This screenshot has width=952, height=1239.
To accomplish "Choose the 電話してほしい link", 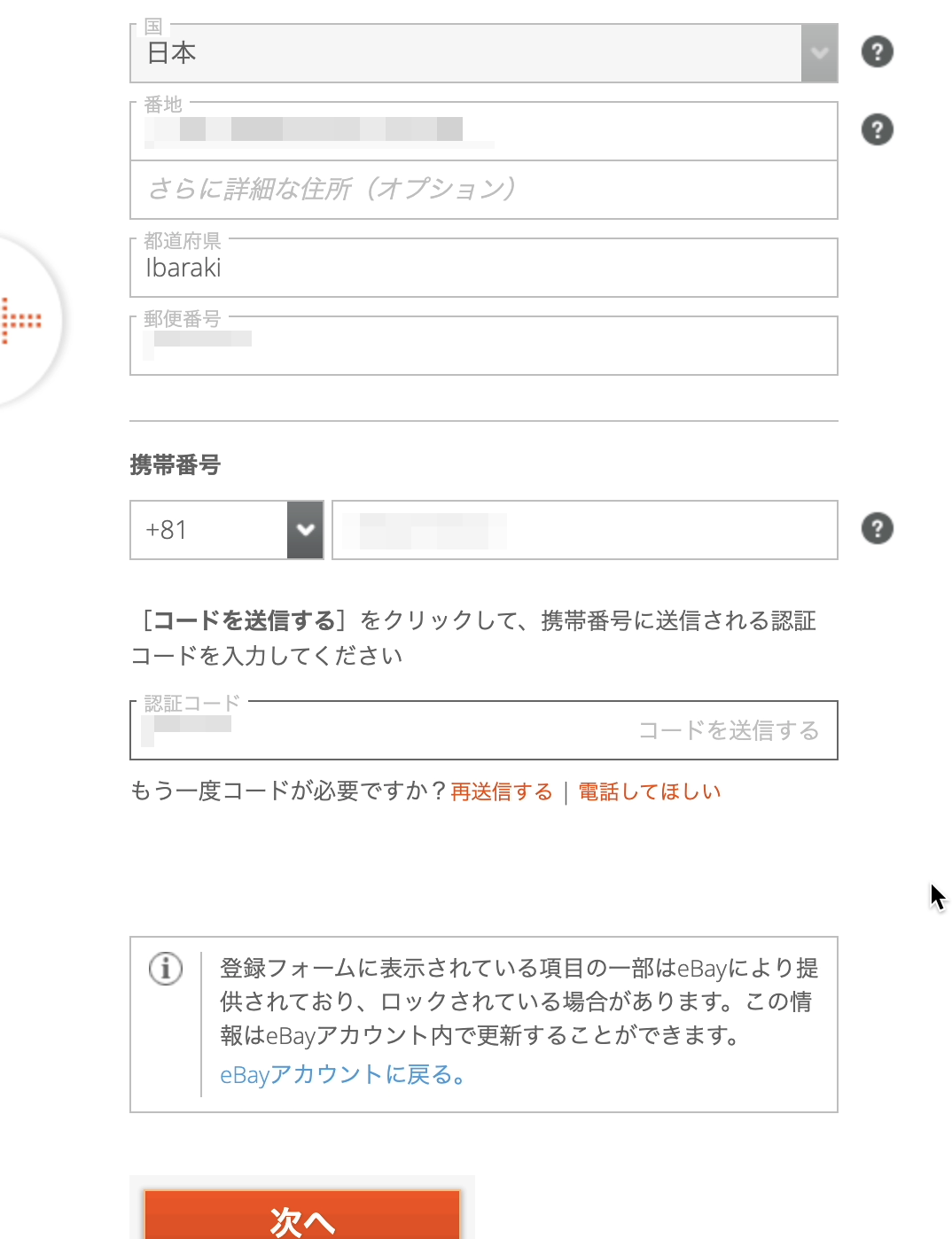I will coord(650,791).
